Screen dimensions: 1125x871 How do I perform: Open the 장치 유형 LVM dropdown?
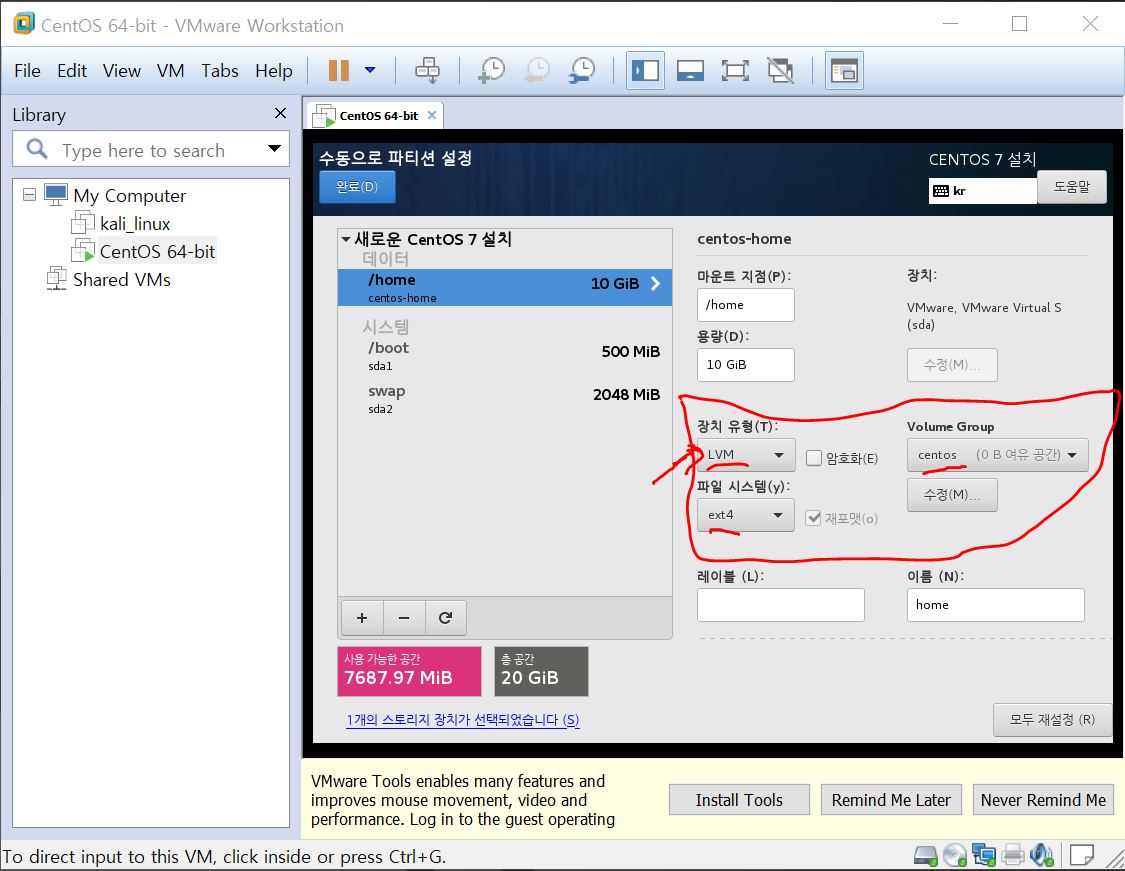(x=745, y=455)
